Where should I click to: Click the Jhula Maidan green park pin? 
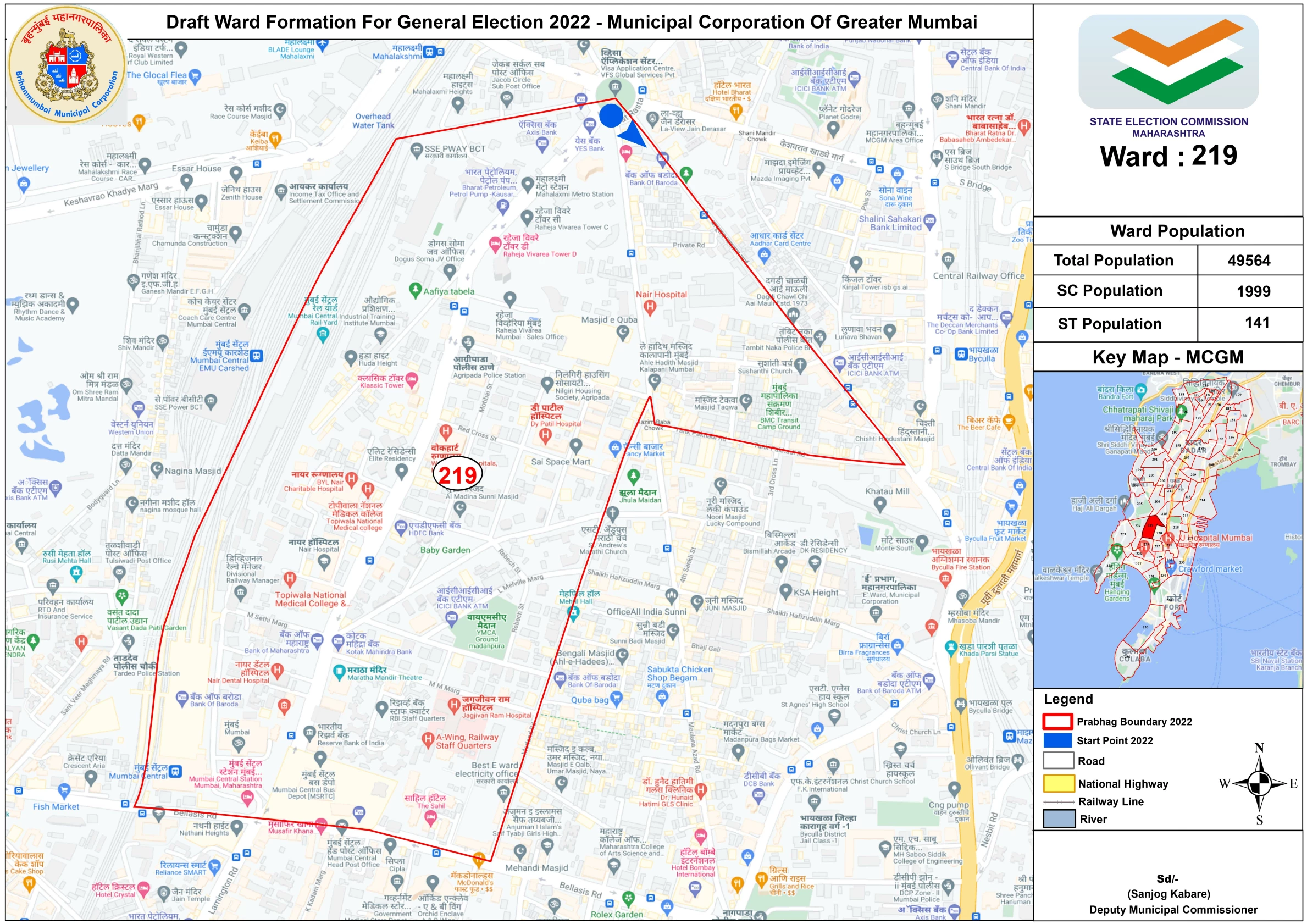coord(633,476)
